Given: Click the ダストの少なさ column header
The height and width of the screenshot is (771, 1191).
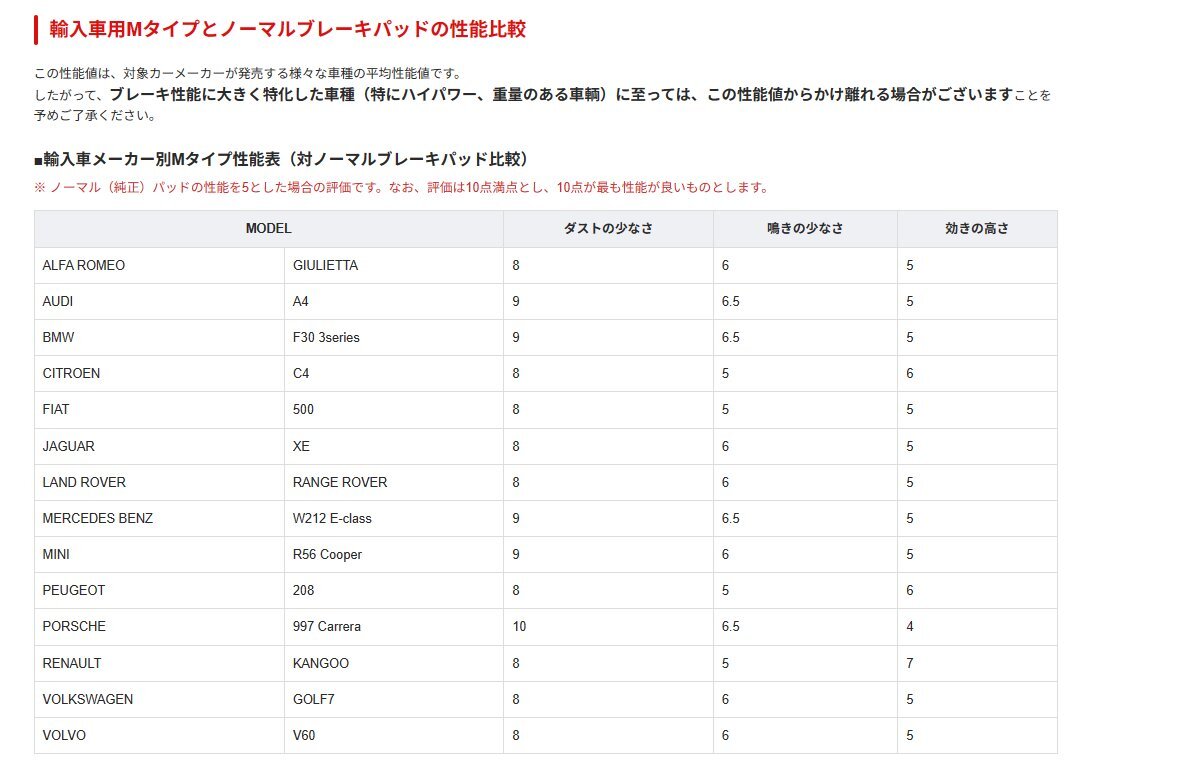Looking at the screenshot, I should 608,229.
